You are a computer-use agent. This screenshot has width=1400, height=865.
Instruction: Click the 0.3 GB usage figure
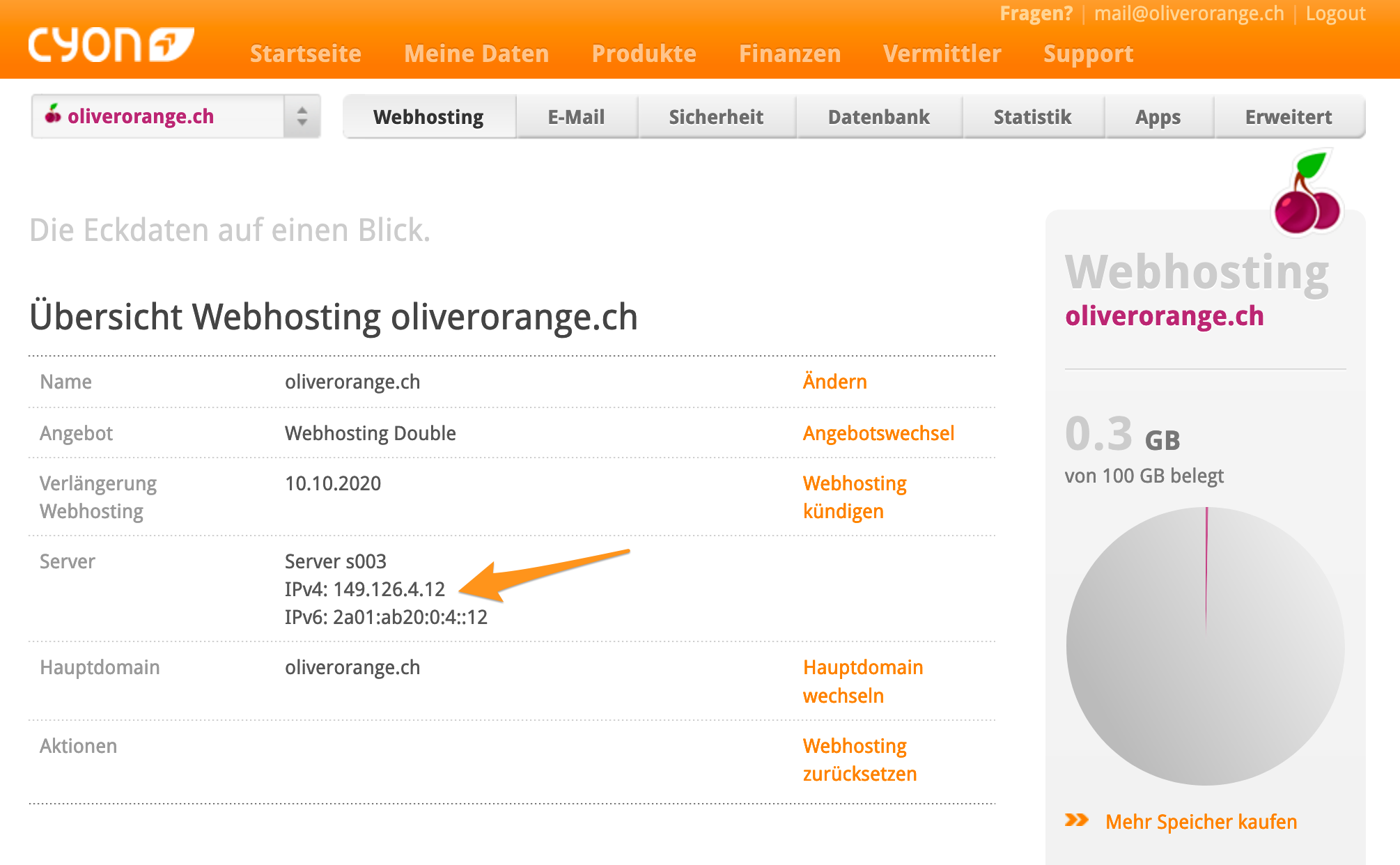pos(1123,435)
